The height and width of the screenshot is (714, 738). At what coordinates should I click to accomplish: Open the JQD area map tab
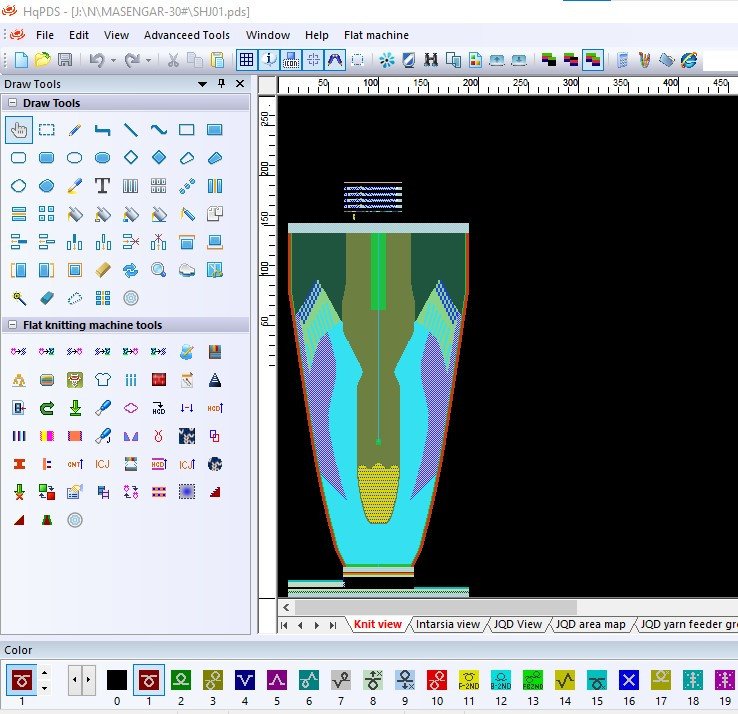click(590, 624)
